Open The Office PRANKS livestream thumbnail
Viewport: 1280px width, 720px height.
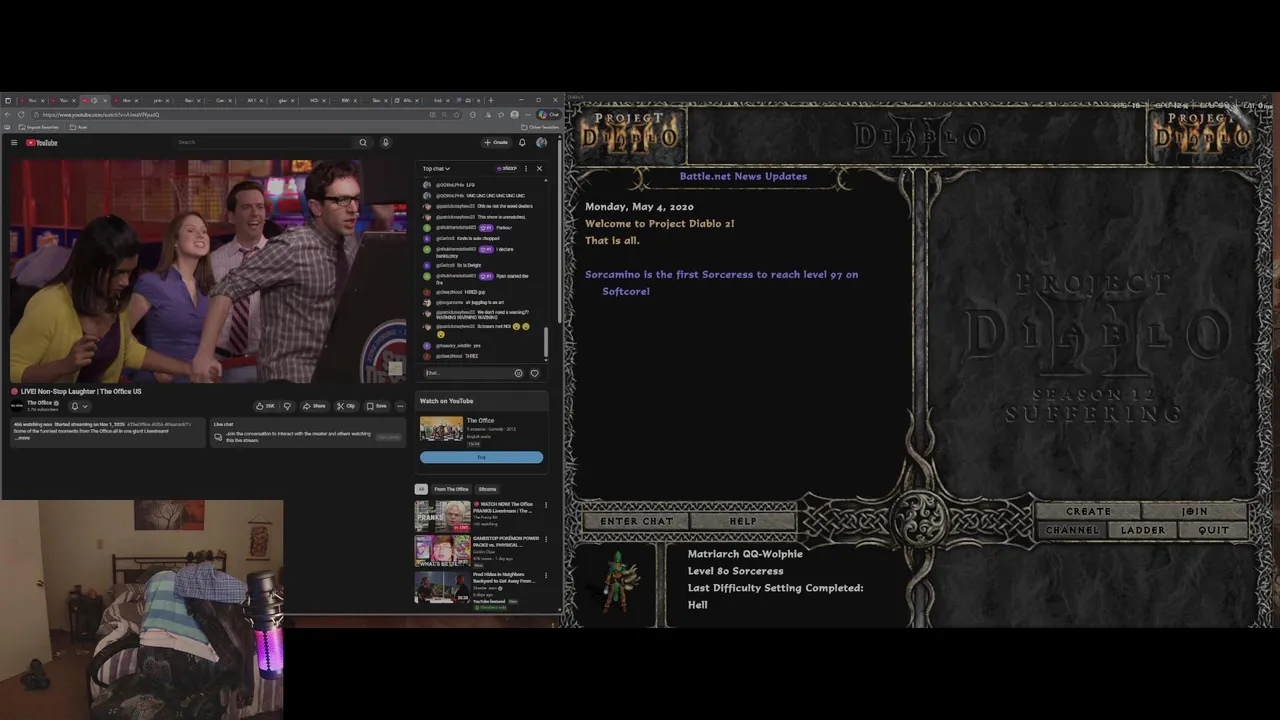(x=442, y=515)
